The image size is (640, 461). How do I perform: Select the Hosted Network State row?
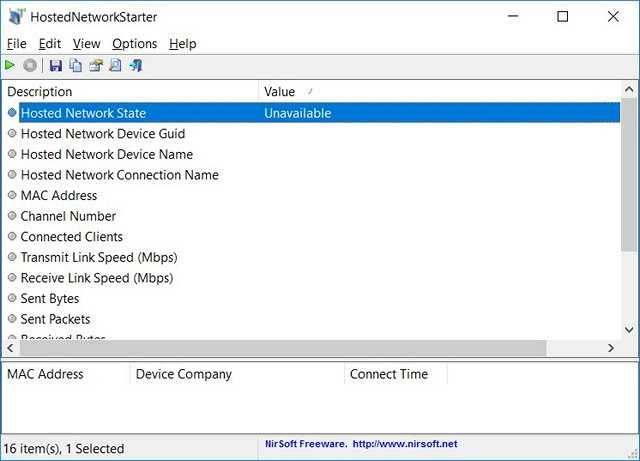click(313, 113)
